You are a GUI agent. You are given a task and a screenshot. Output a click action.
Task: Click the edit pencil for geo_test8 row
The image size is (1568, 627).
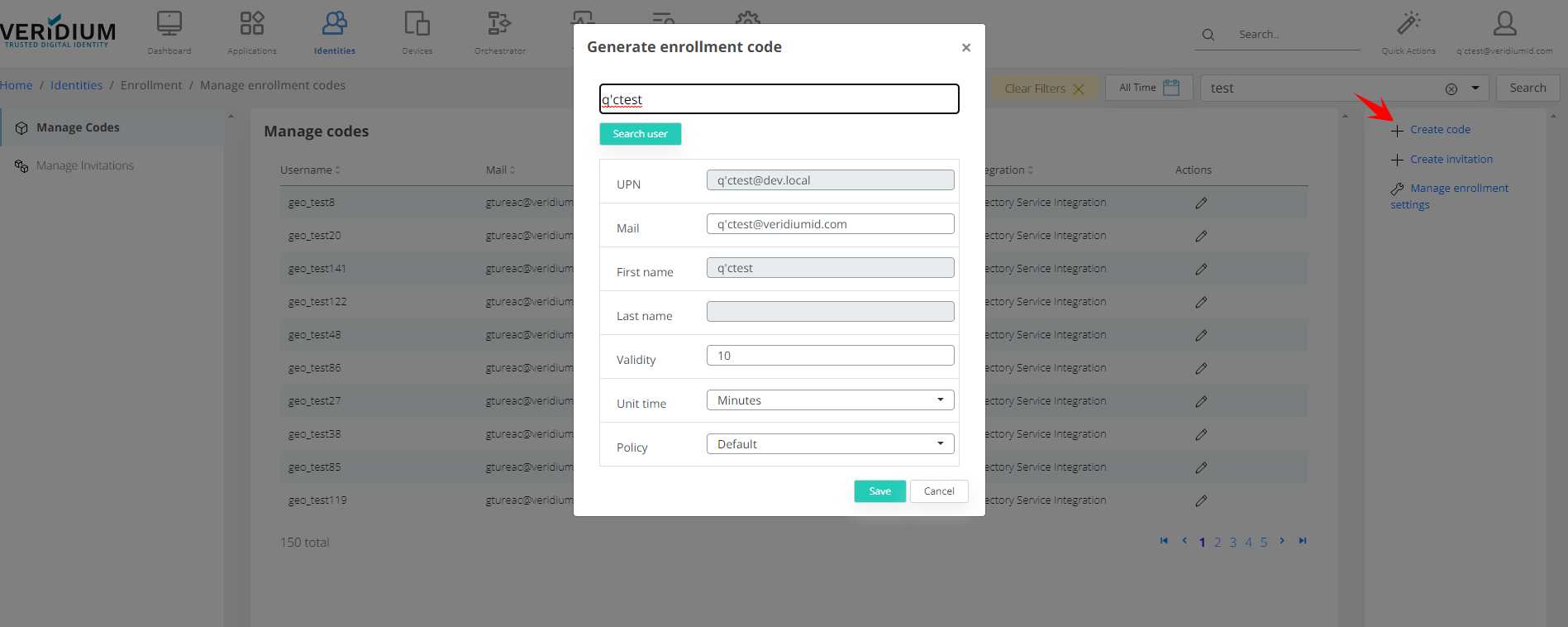pyautogui.click(x=1201, y=203)
